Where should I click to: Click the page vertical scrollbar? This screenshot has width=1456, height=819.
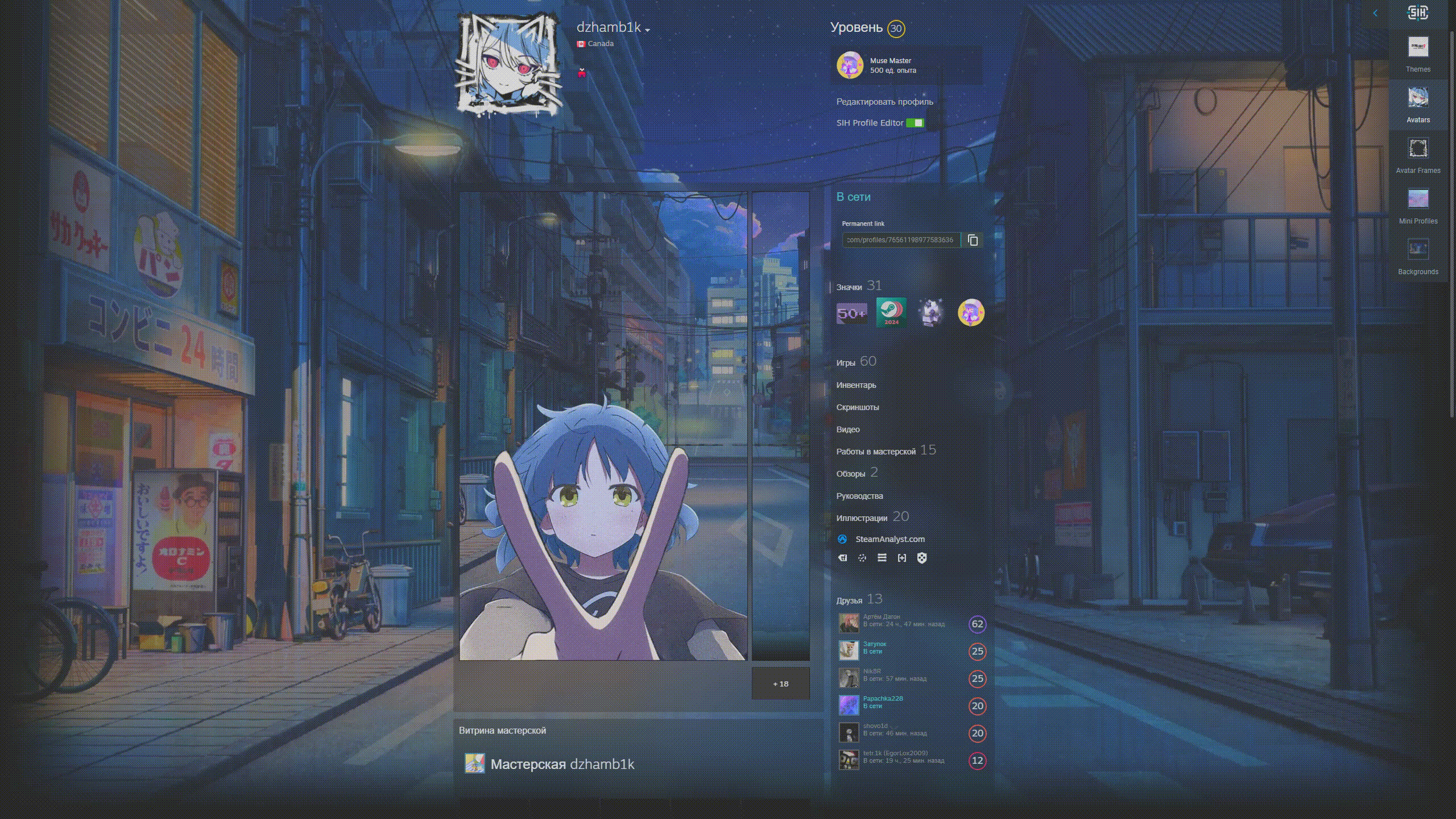click(x=1452, y=224)
